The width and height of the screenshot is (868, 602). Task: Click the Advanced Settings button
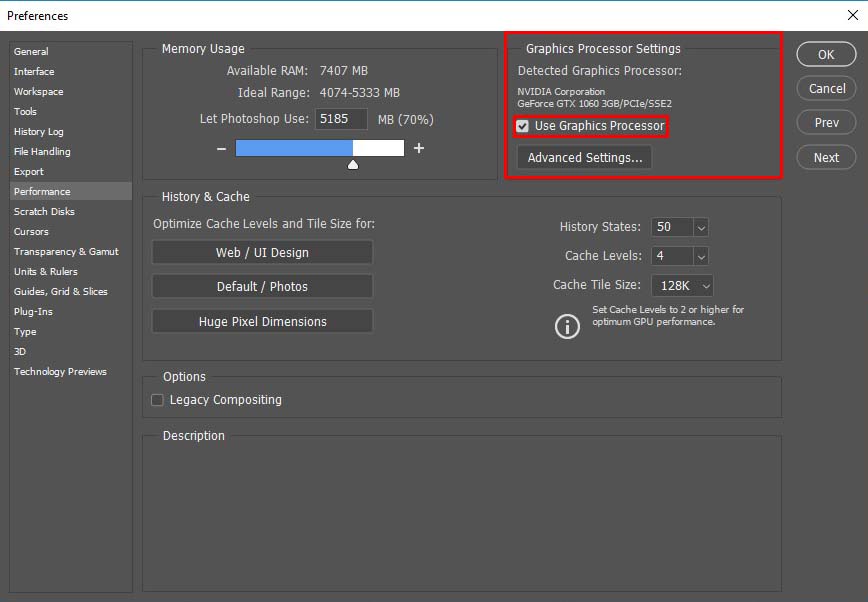[x=583, y=157]
